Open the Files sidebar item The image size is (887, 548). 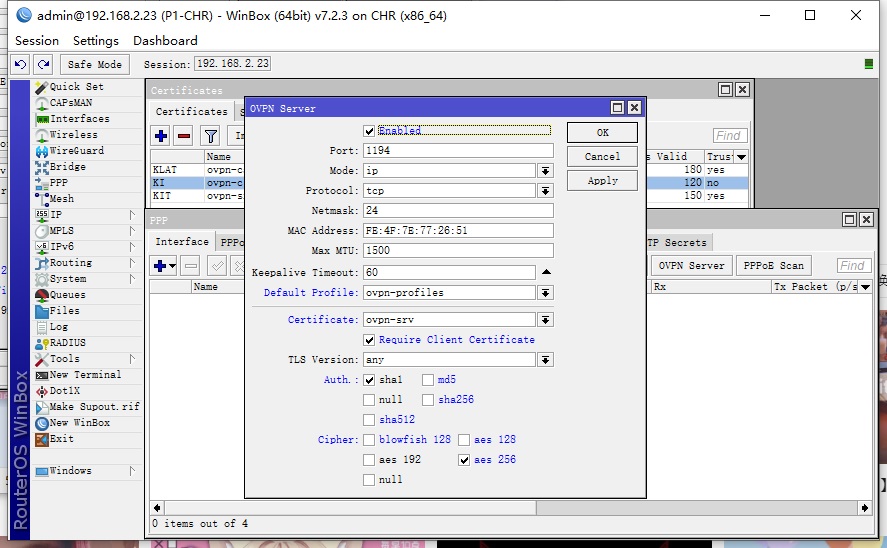coord(64,311)
